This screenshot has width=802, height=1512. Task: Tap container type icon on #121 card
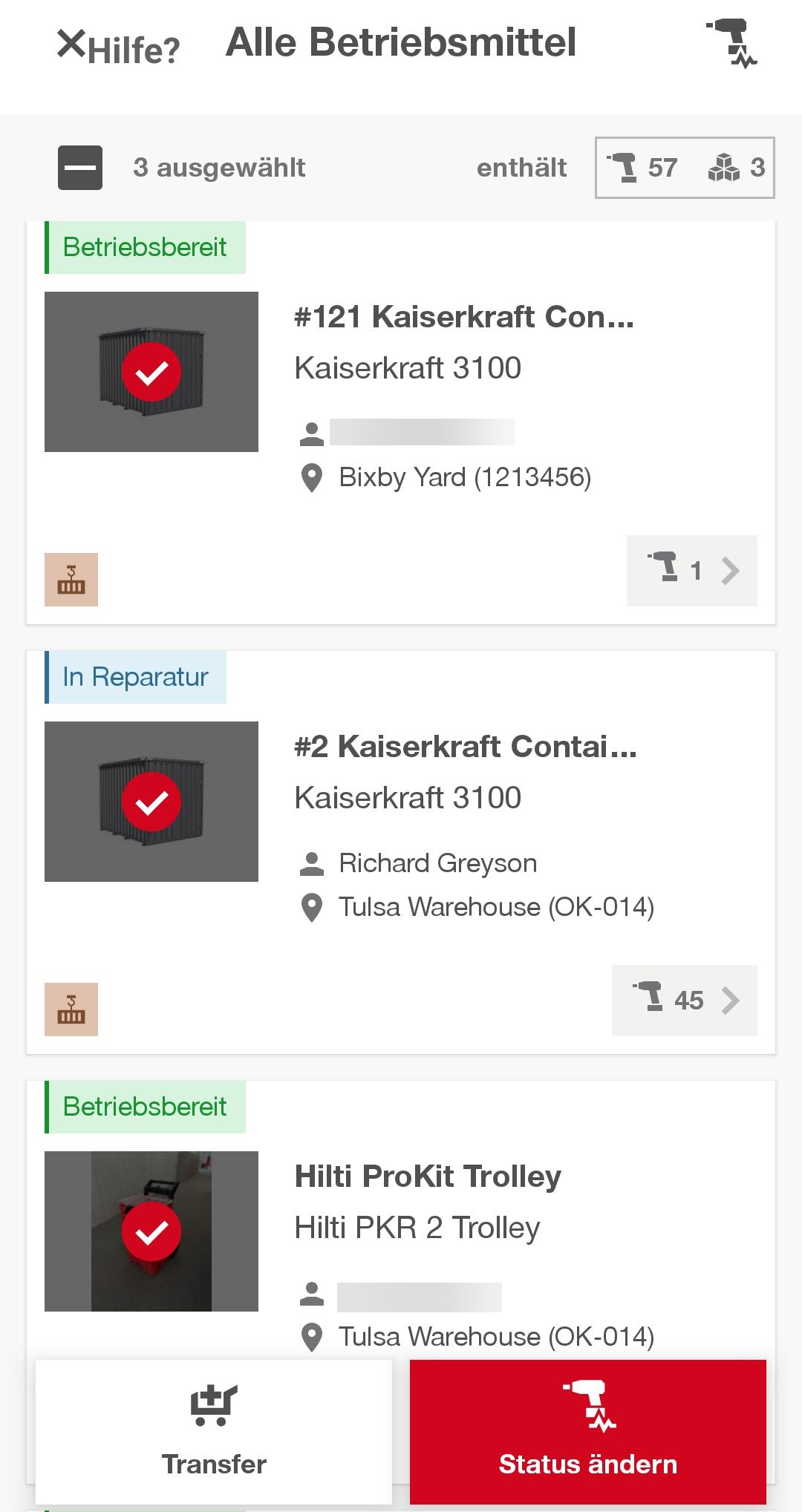tap(71, 580)
